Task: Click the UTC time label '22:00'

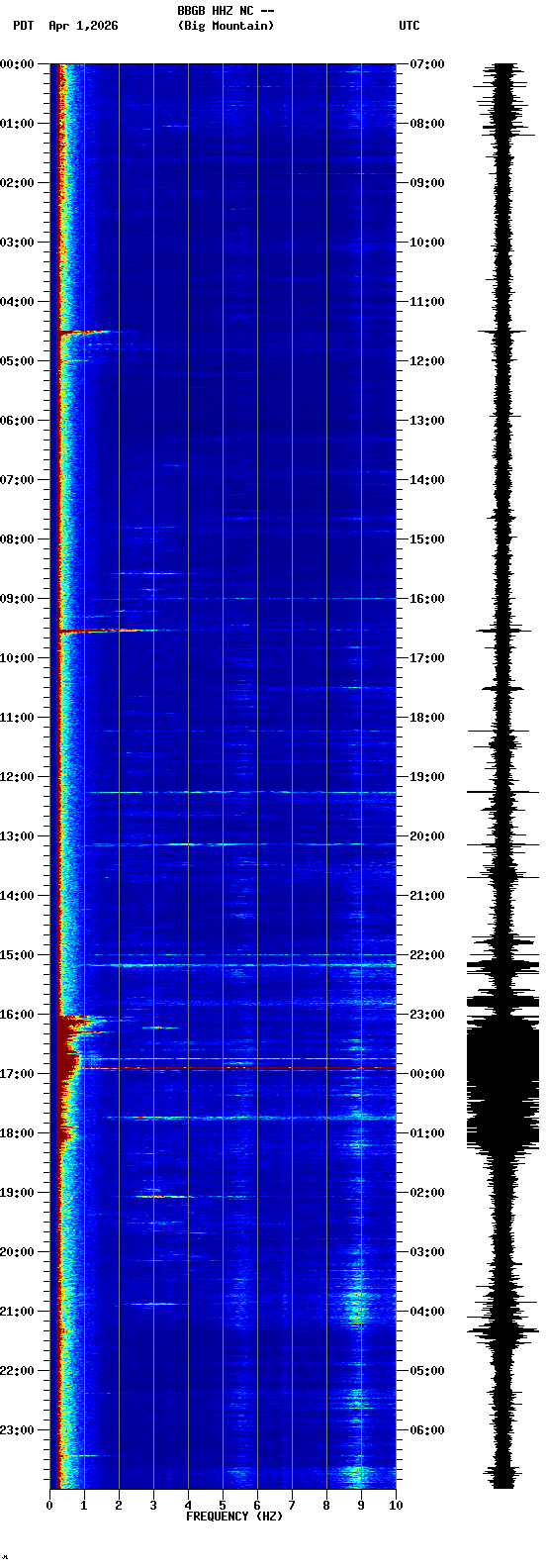Action: click(427, 955)
